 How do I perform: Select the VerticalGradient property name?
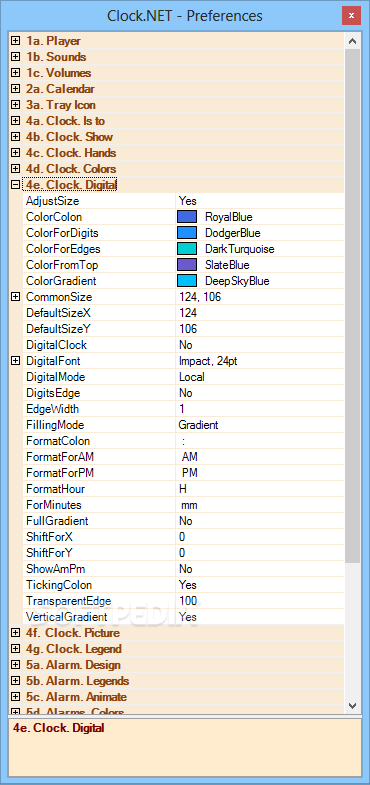point(67,617)
